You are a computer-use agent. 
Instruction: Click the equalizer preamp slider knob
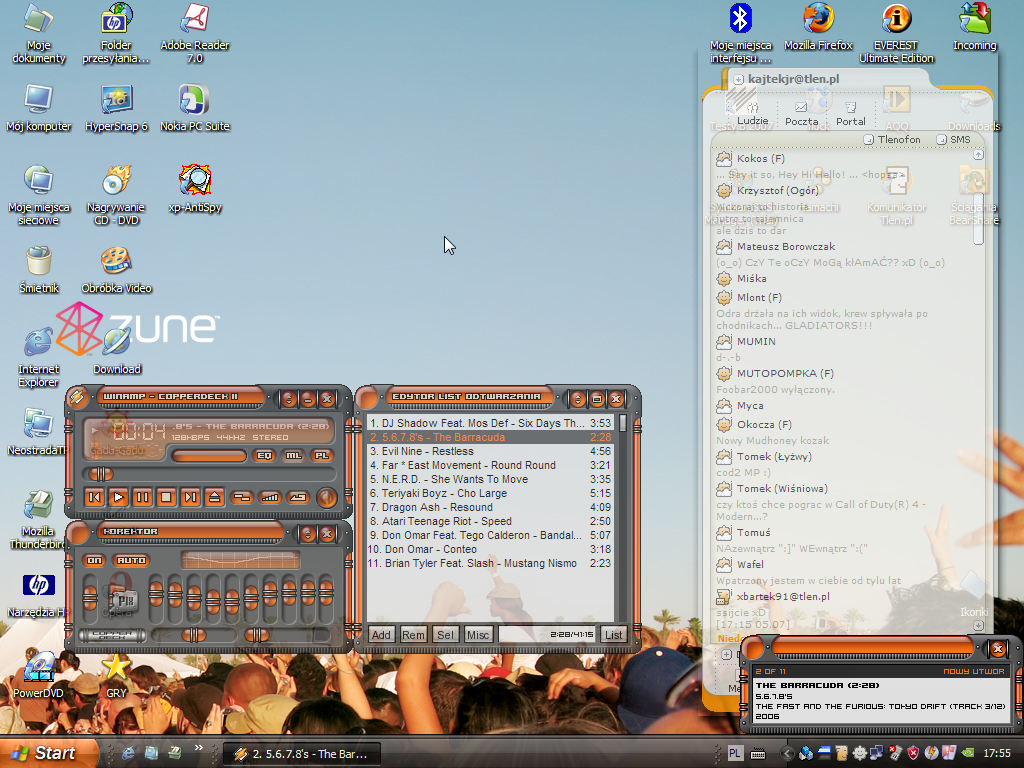pyautogui.click(x=90, y=596)
